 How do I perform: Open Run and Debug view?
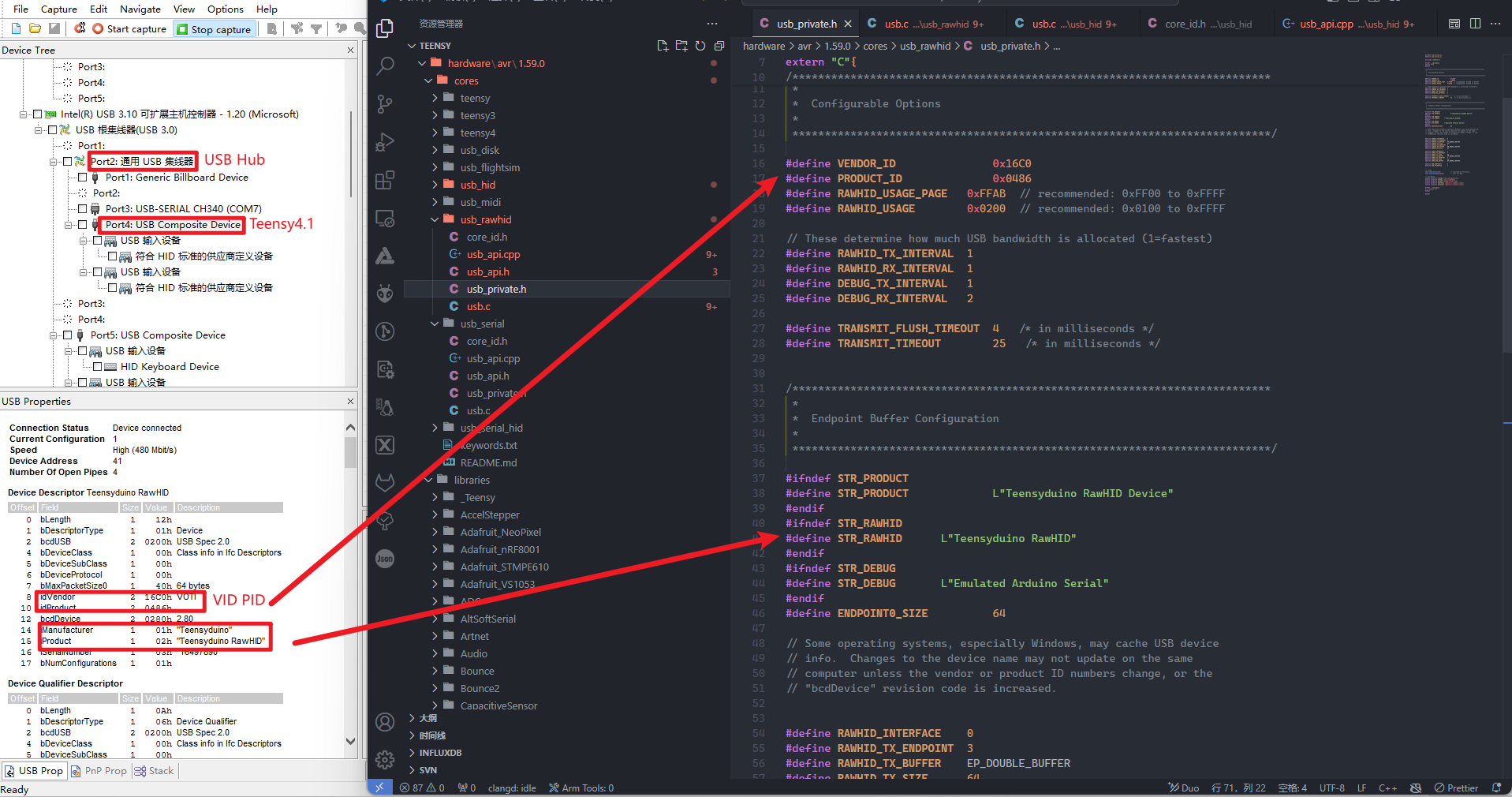pyautogui.click(x=385, y=142)
